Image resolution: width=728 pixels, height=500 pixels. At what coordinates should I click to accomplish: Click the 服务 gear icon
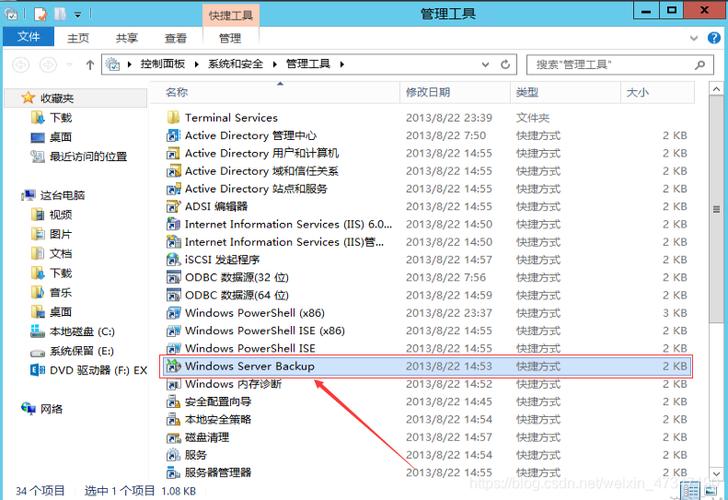(173, 455)
